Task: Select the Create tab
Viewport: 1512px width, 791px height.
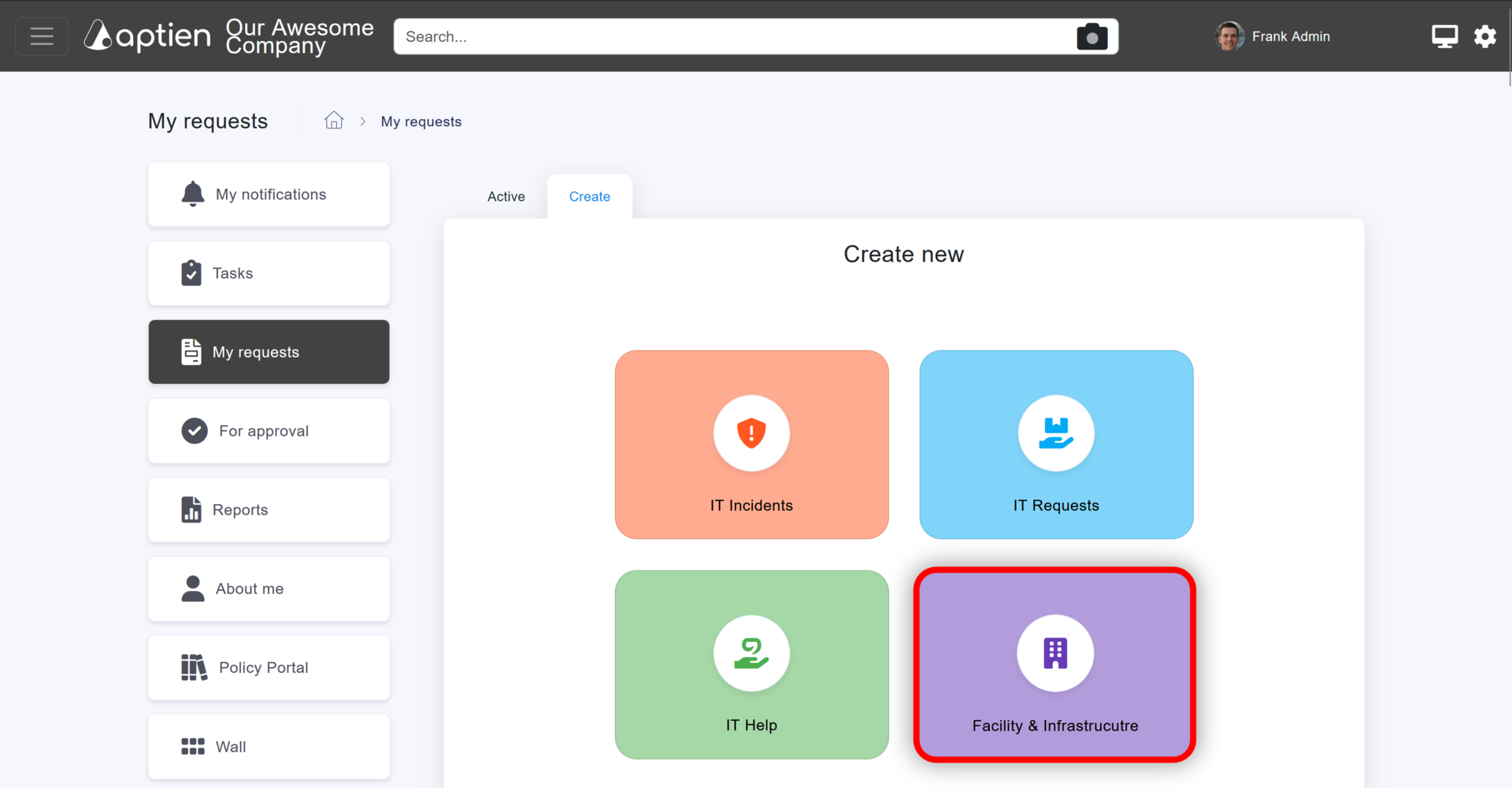Action: click(x=590, y=197)
